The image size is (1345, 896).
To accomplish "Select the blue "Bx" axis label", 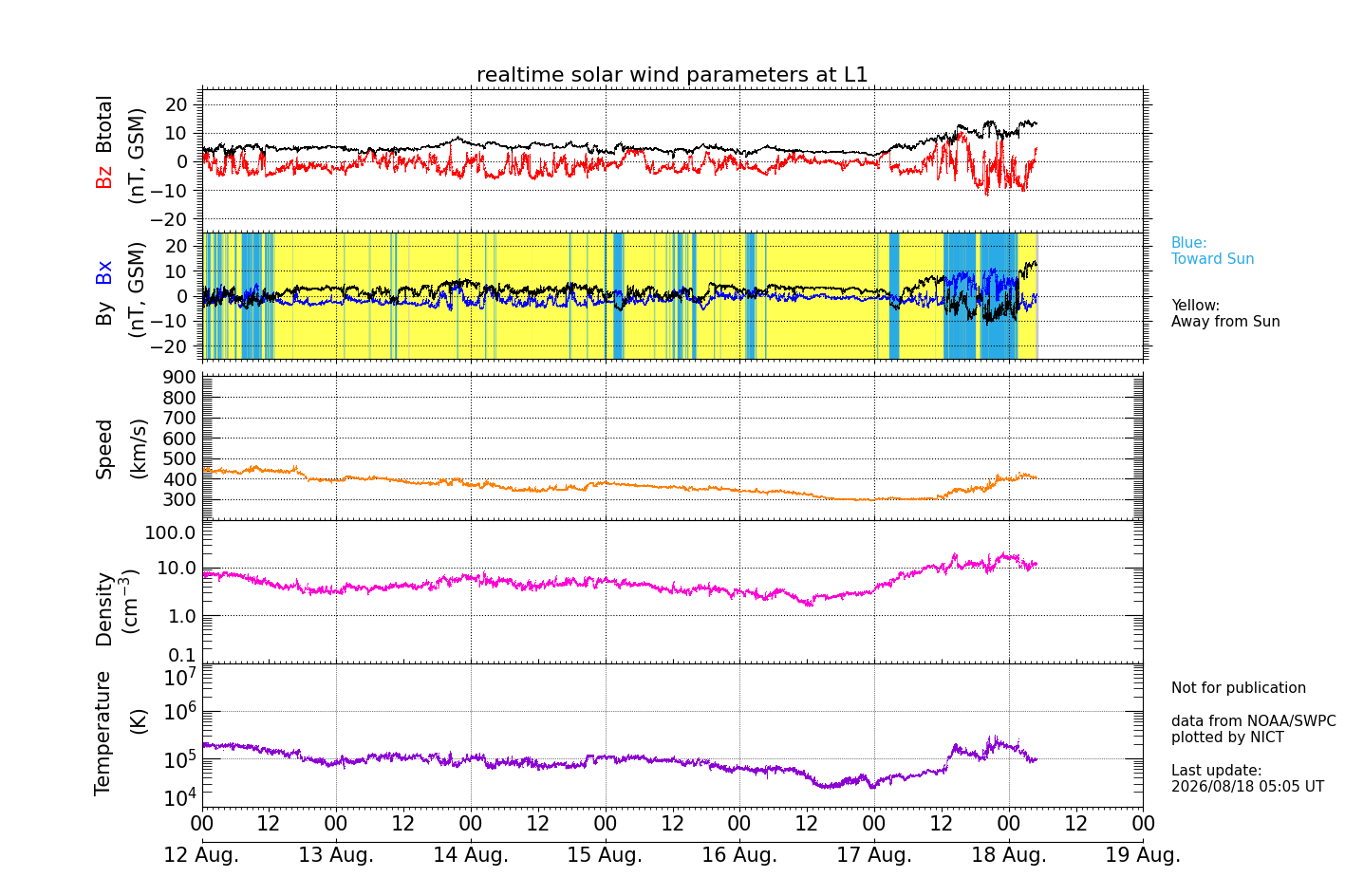I will [104, 272].
